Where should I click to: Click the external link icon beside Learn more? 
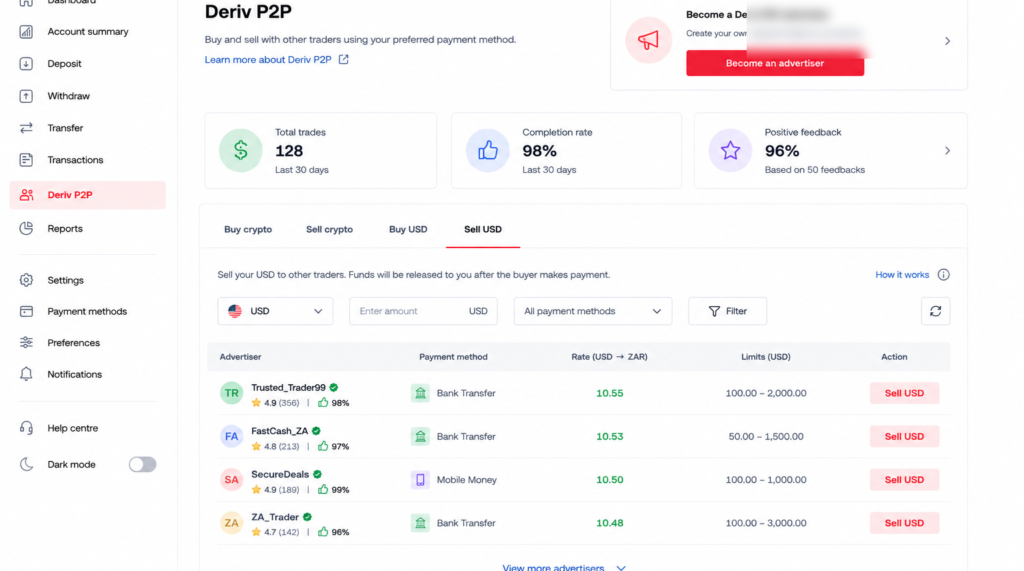[x=344, y=59]
